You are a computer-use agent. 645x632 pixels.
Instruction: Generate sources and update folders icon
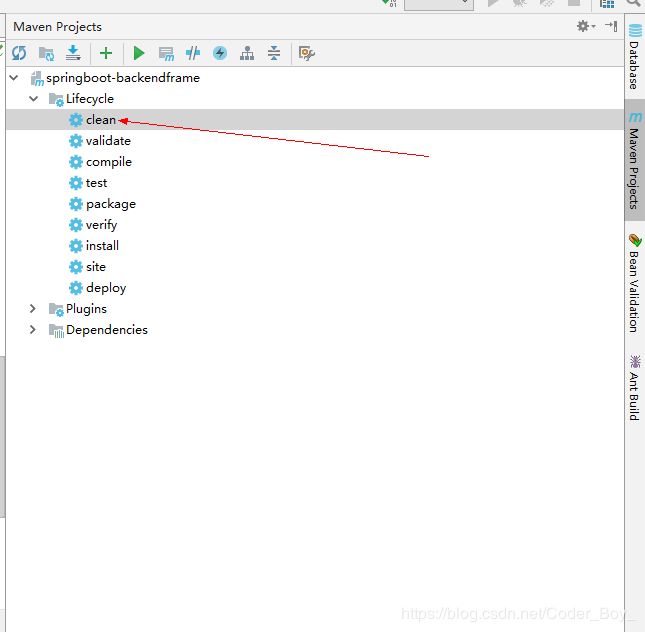coord(46,53)
